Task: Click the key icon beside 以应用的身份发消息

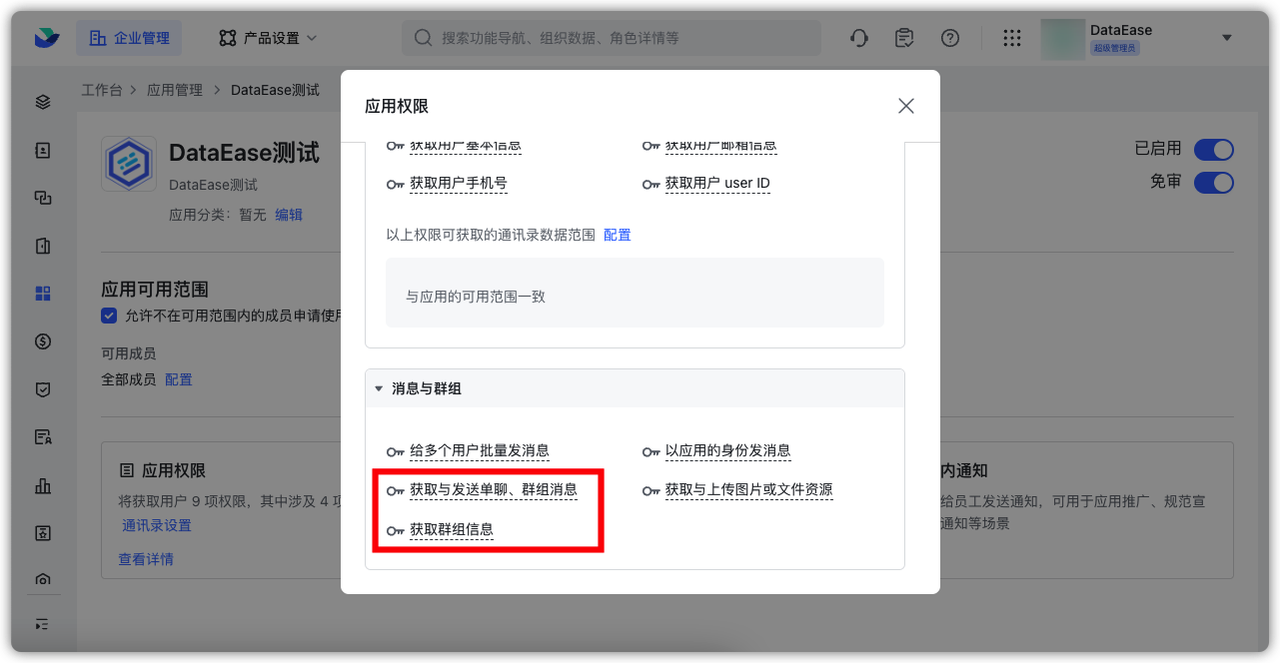Action: click(x=651, y=452)
